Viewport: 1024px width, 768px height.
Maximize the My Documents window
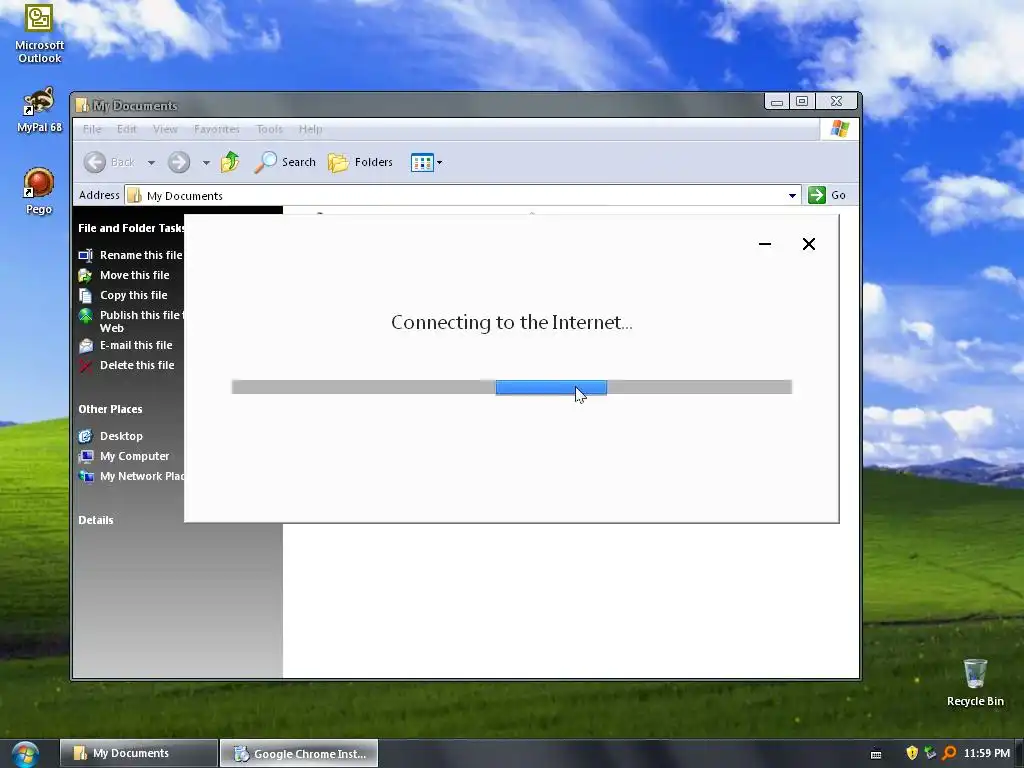click(x=802, y=101)
